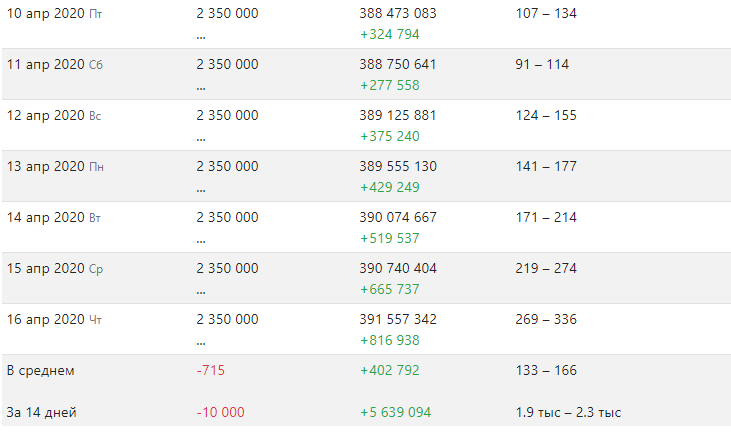
Task: Expand the ellipsis under 10 апр 2020 subscribers
Action: point(200,38)
